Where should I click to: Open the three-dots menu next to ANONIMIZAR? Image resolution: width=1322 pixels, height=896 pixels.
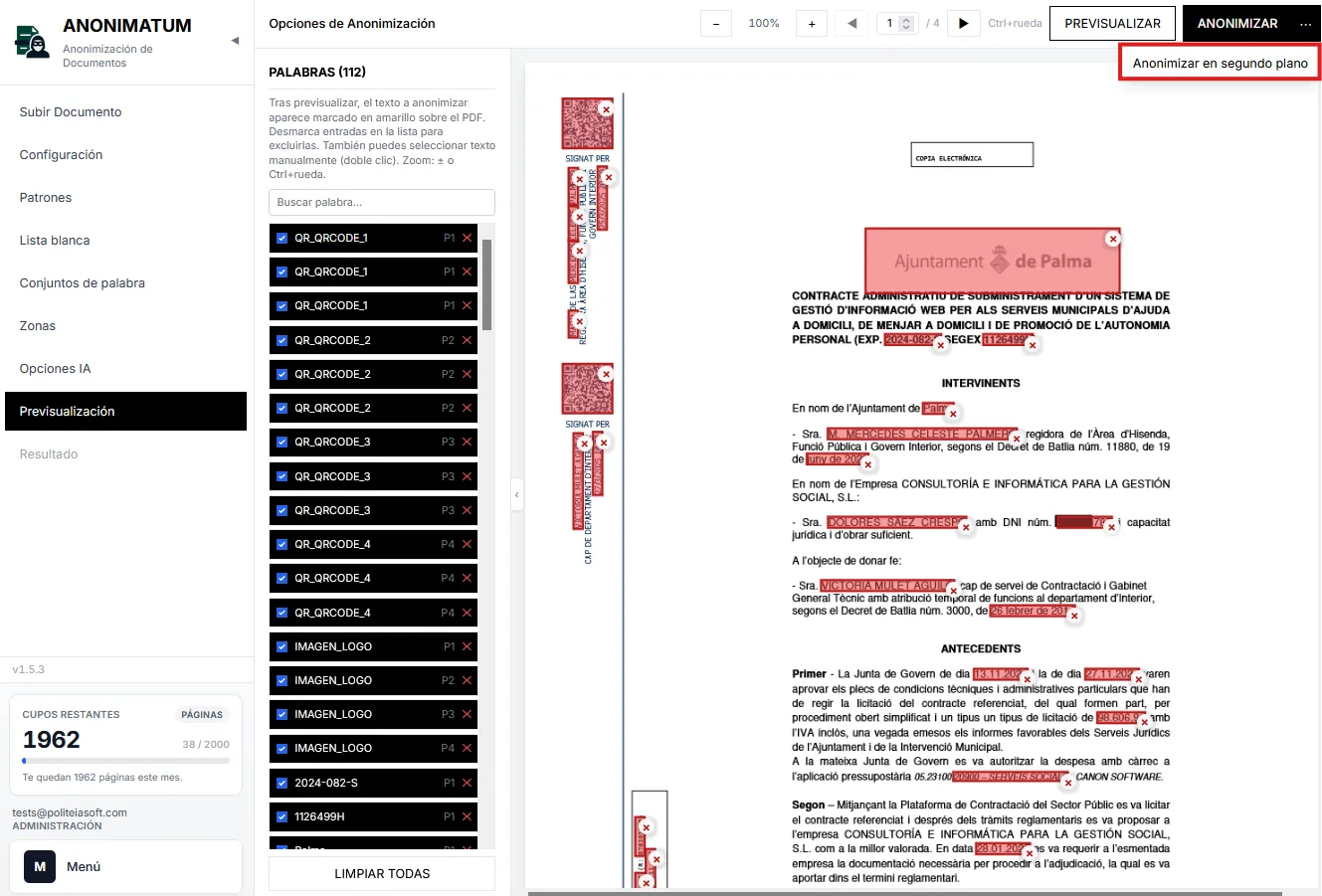1305,24
